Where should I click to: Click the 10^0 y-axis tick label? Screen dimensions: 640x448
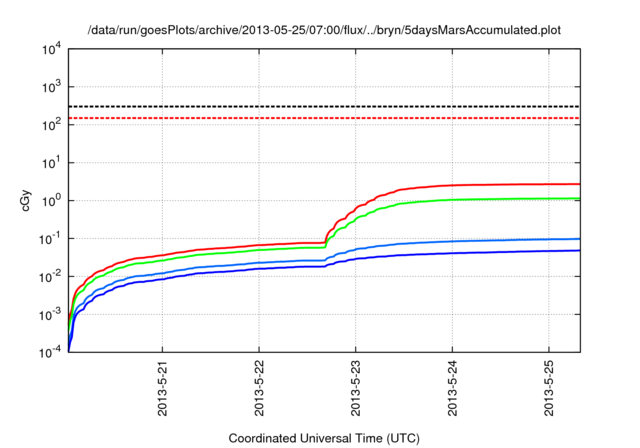coord(52,201)
